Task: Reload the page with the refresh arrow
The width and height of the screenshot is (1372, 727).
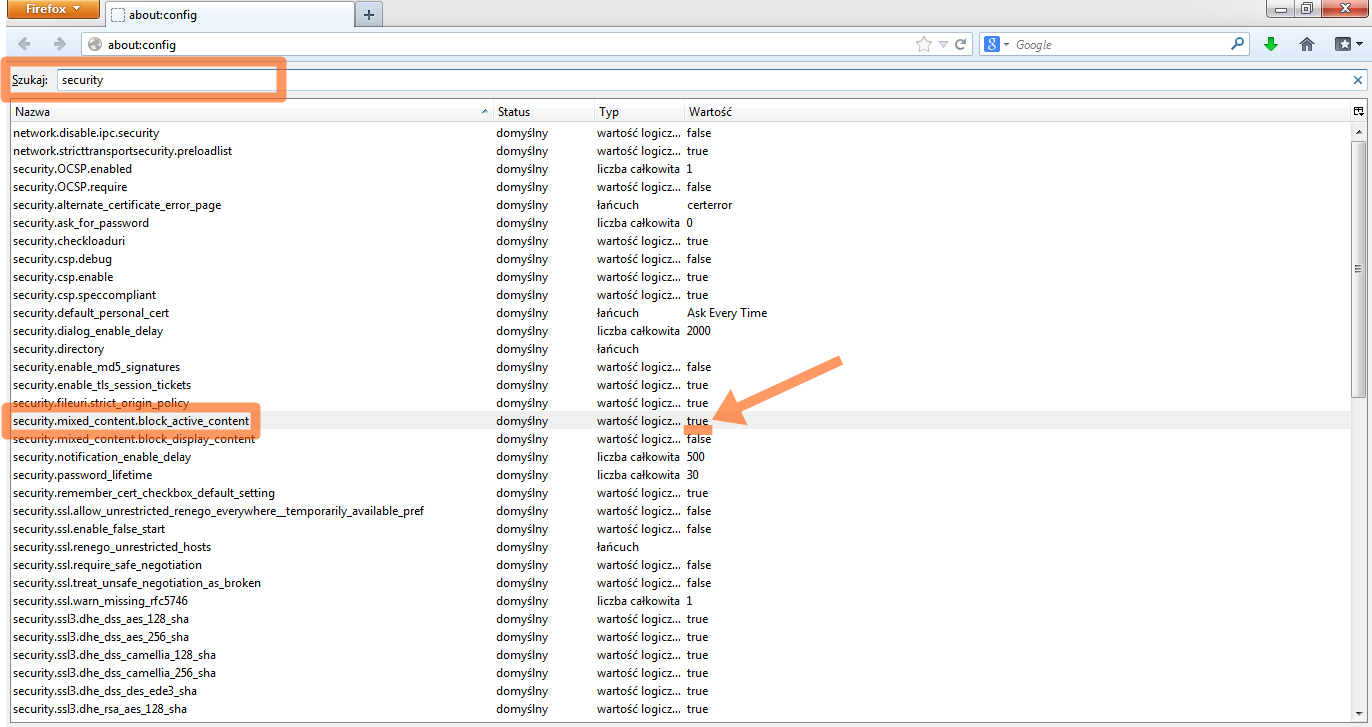Action: pyautogui.click(x=961, y=44)
